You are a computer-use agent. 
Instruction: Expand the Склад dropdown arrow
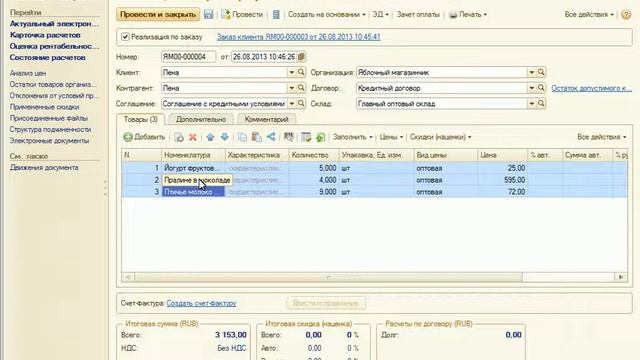tap(531, 104)
